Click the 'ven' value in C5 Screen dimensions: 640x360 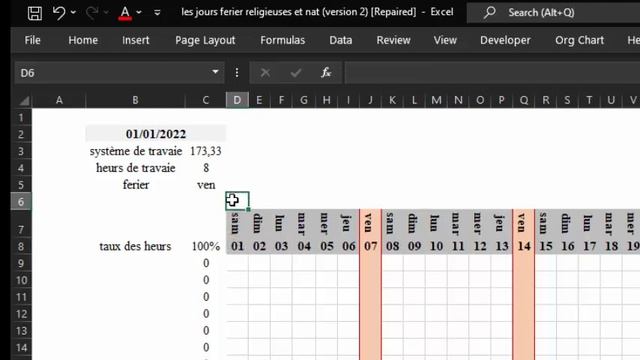pyautogui.click(x=206, y=185)
